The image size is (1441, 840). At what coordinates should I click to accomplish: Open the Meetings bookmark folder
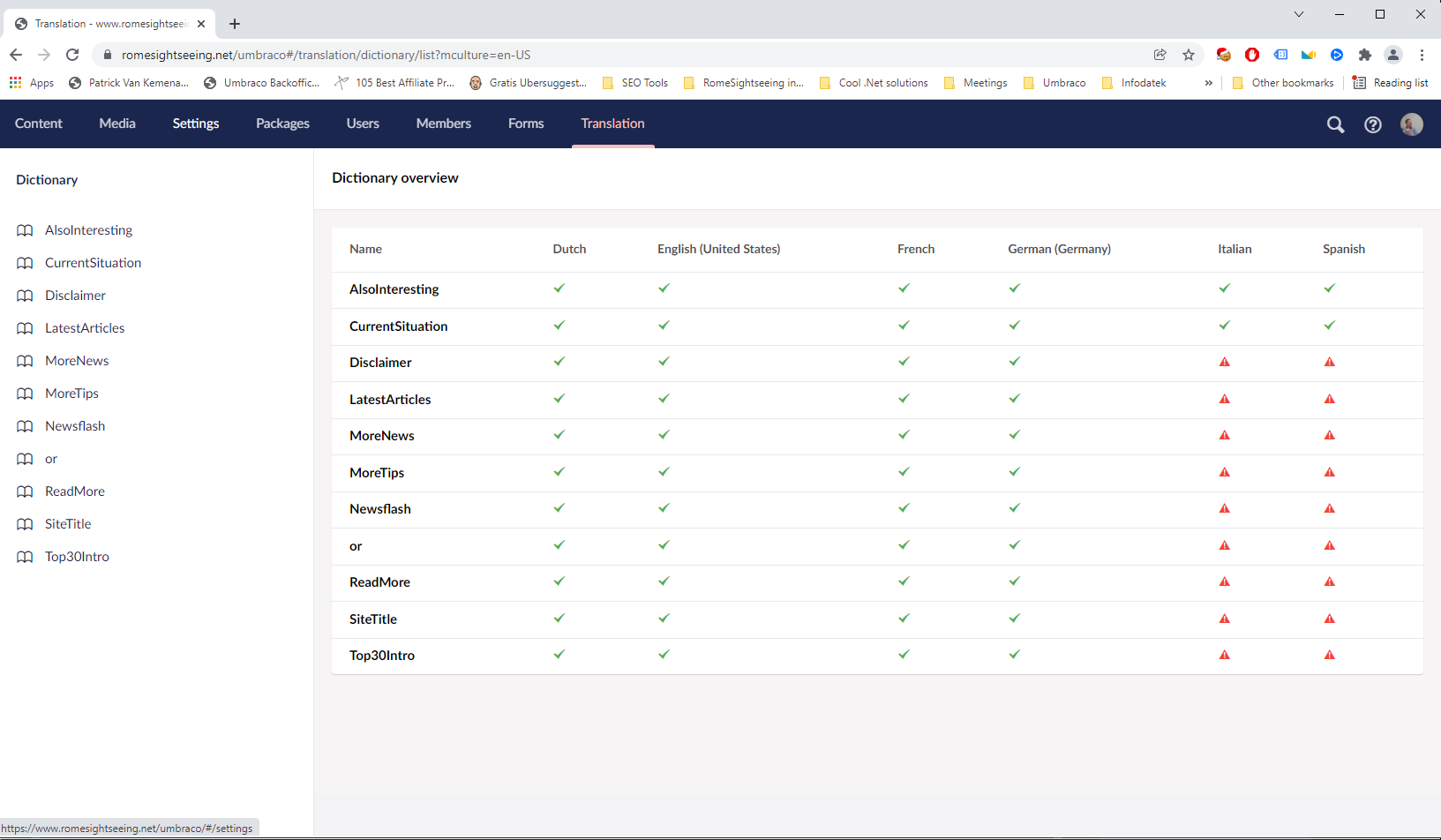975,83
